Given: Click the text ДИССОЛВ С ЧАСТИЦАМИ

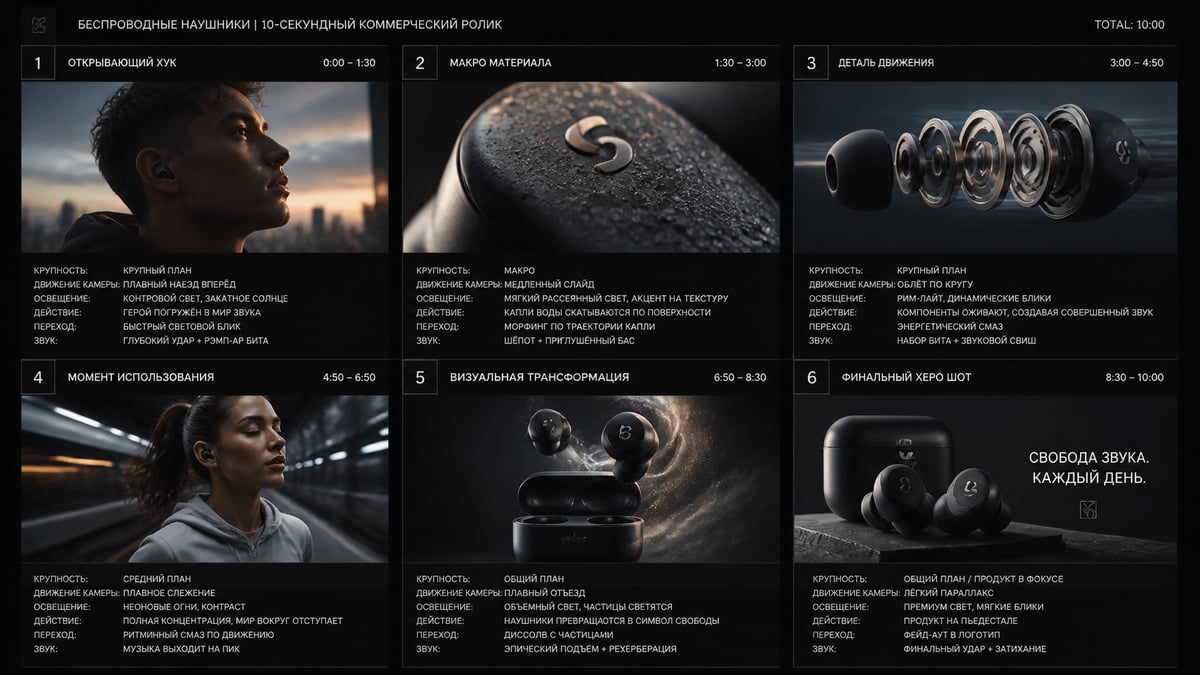Looking at the screenshot, I should click(x=558, y=634).
